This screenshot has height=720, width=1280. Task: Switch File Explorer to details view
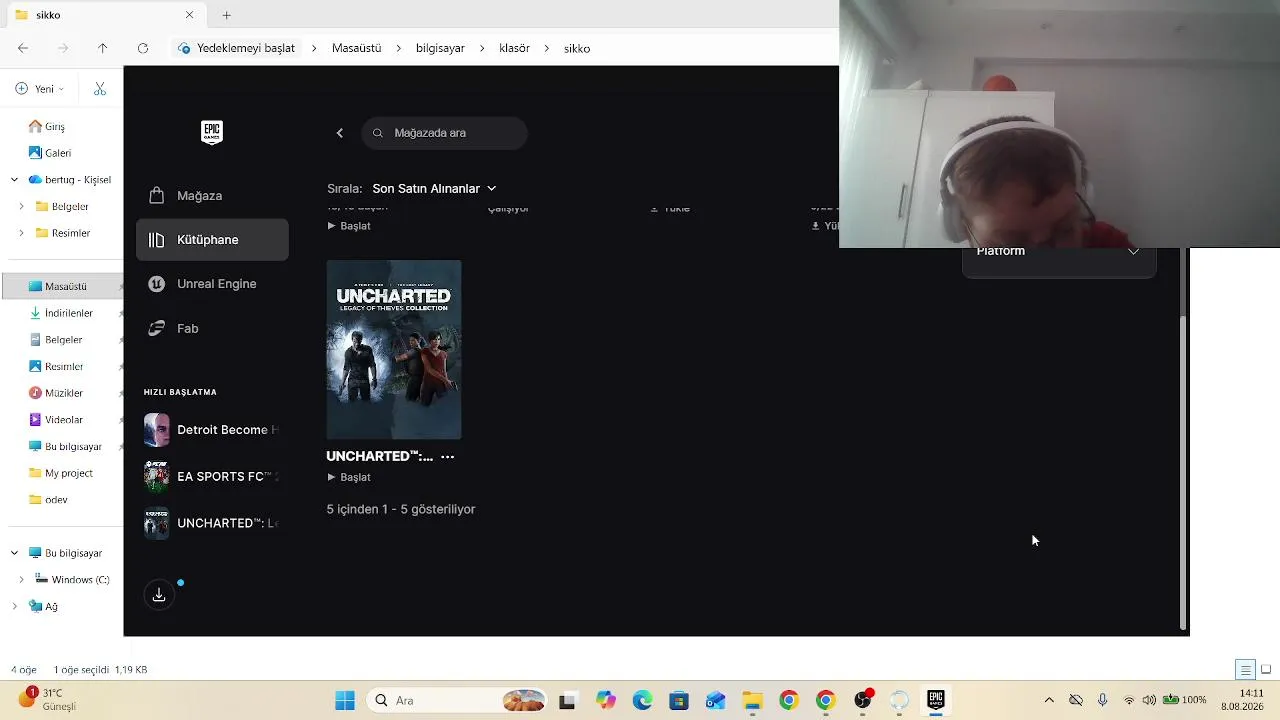point(1245,670)
